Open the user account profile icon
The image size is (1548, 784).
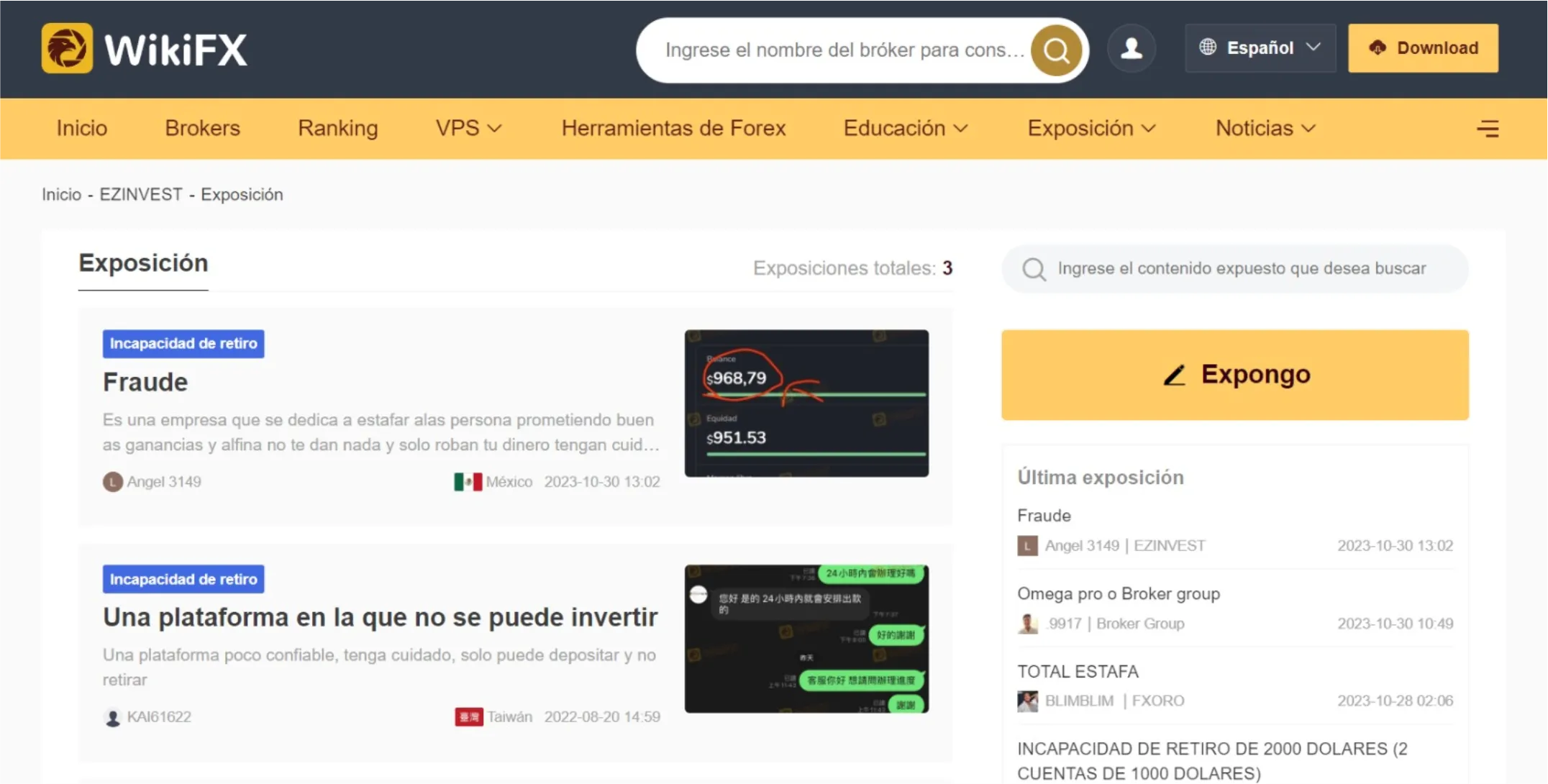coord(1132,48)
